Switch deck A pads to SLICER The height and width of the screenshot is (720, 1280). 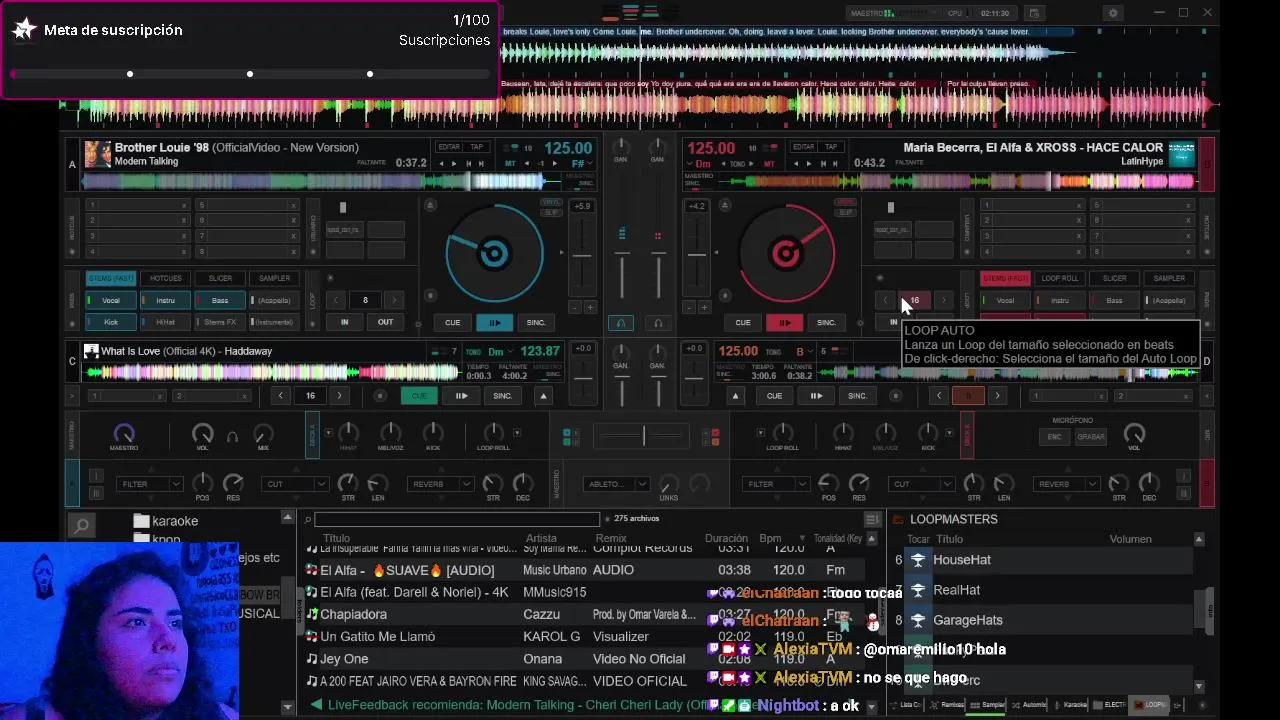(219, 278)
